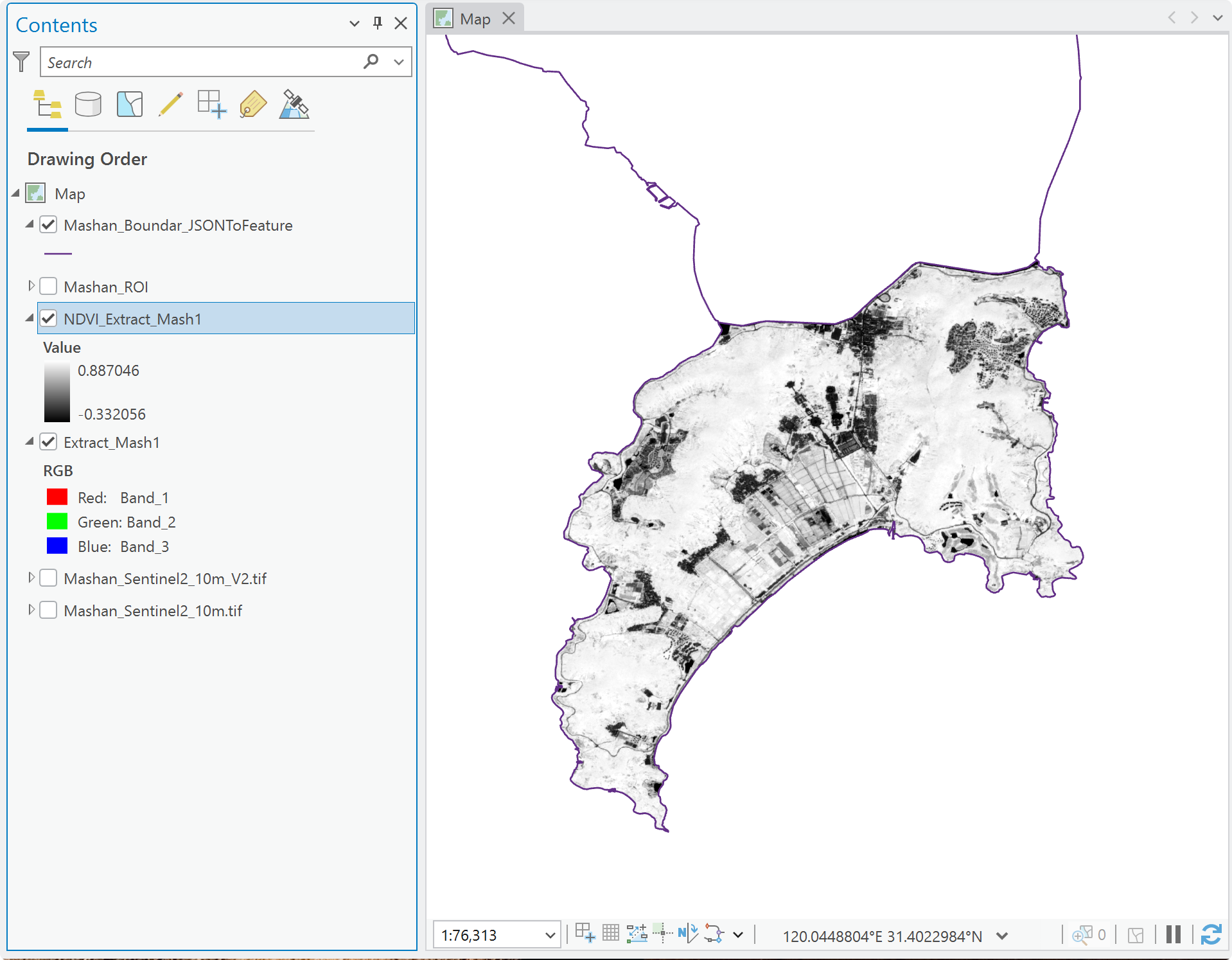Select the Mashan_Boundar_JSONToFeature layer name
1232x960 pixels.
178,225
